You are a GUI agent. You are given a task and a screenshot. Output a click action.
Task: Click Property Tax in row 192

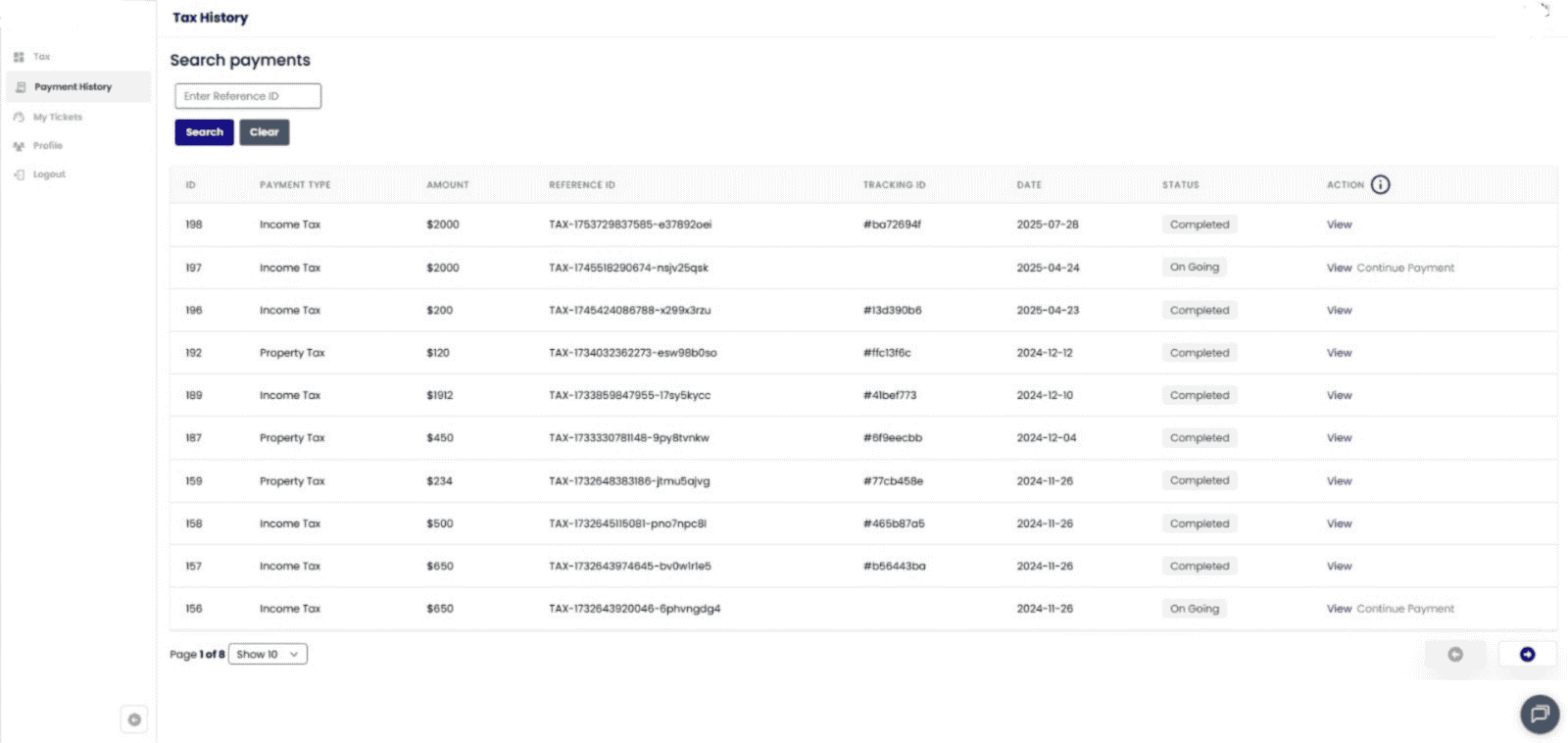pos(292,353)
